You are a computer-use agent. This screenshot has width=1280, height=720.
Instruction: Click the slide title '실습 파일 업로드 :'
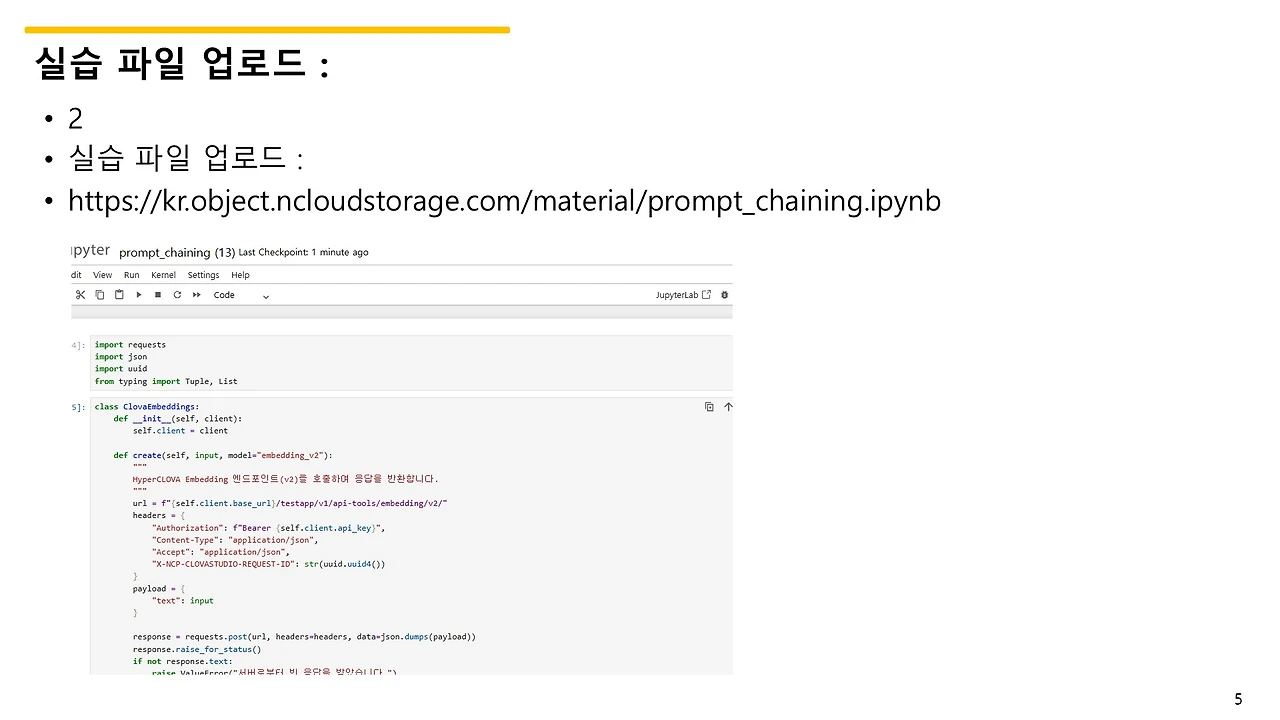[182, 64]
